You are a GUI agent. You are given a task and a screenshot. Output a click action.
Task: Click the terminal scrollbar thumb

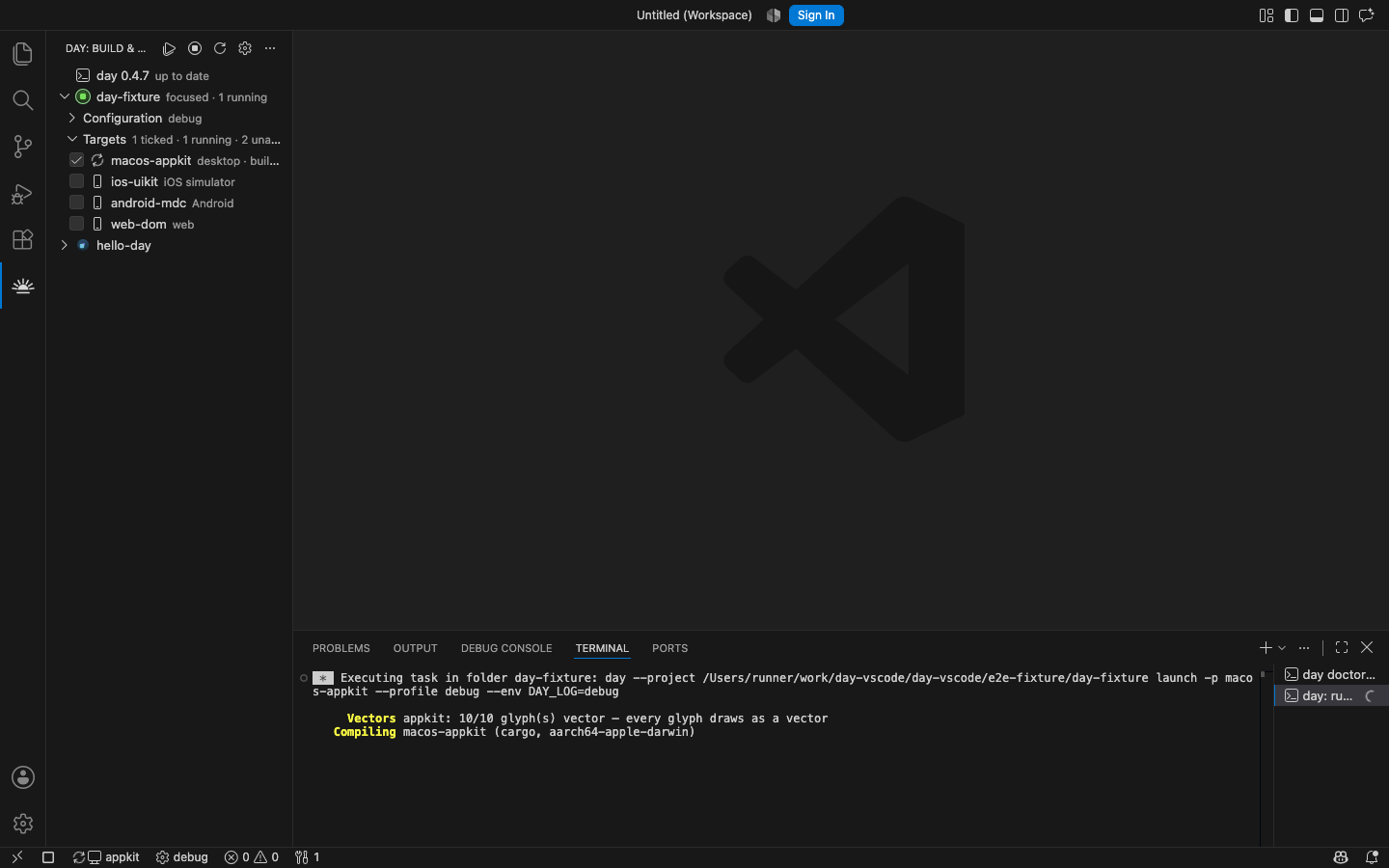[1263, 674]
